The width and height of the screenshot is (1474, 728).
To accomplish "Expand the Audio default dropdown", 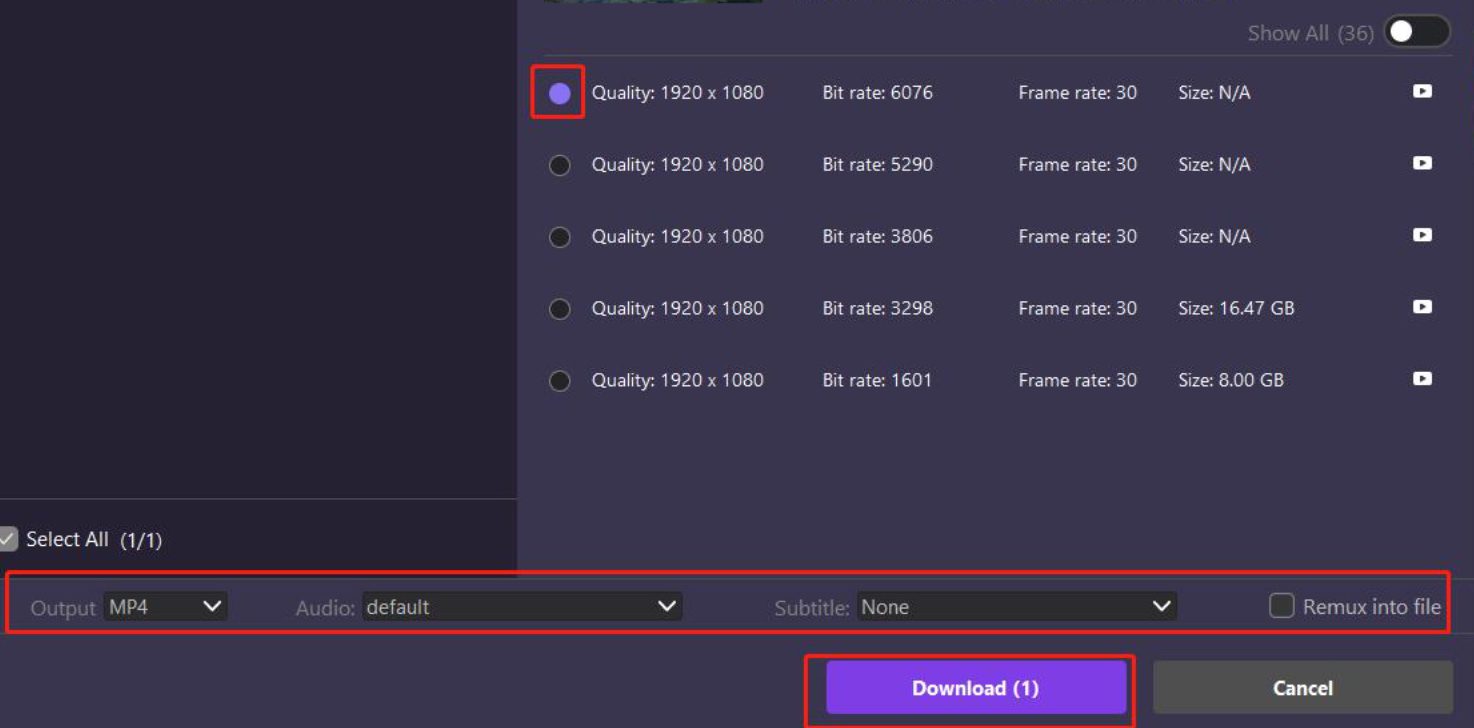I will tap(521, 606).
